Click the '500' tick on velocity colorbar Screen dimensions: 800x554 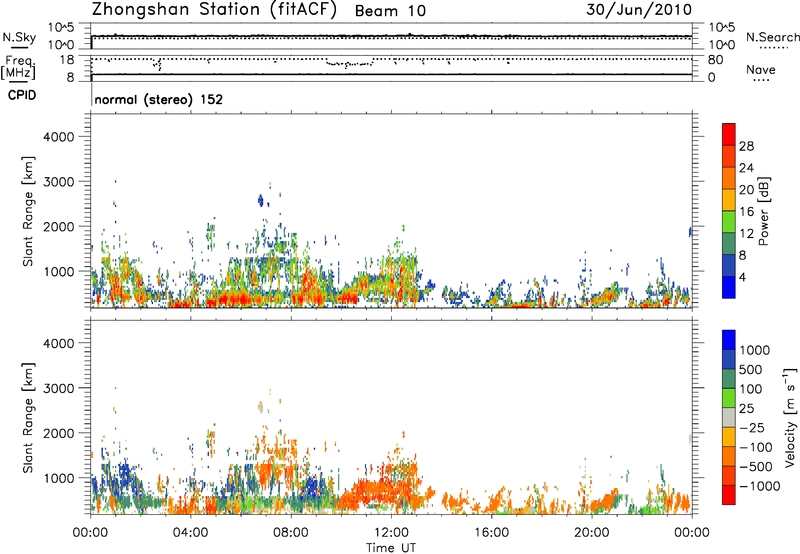751,369
